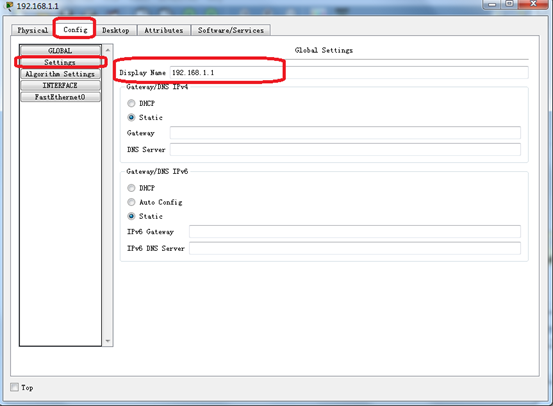The width and height of the screenshot is (553, 406).
Task: Click the sidebar scroll up arrow
Action: [x=108, y=50]
